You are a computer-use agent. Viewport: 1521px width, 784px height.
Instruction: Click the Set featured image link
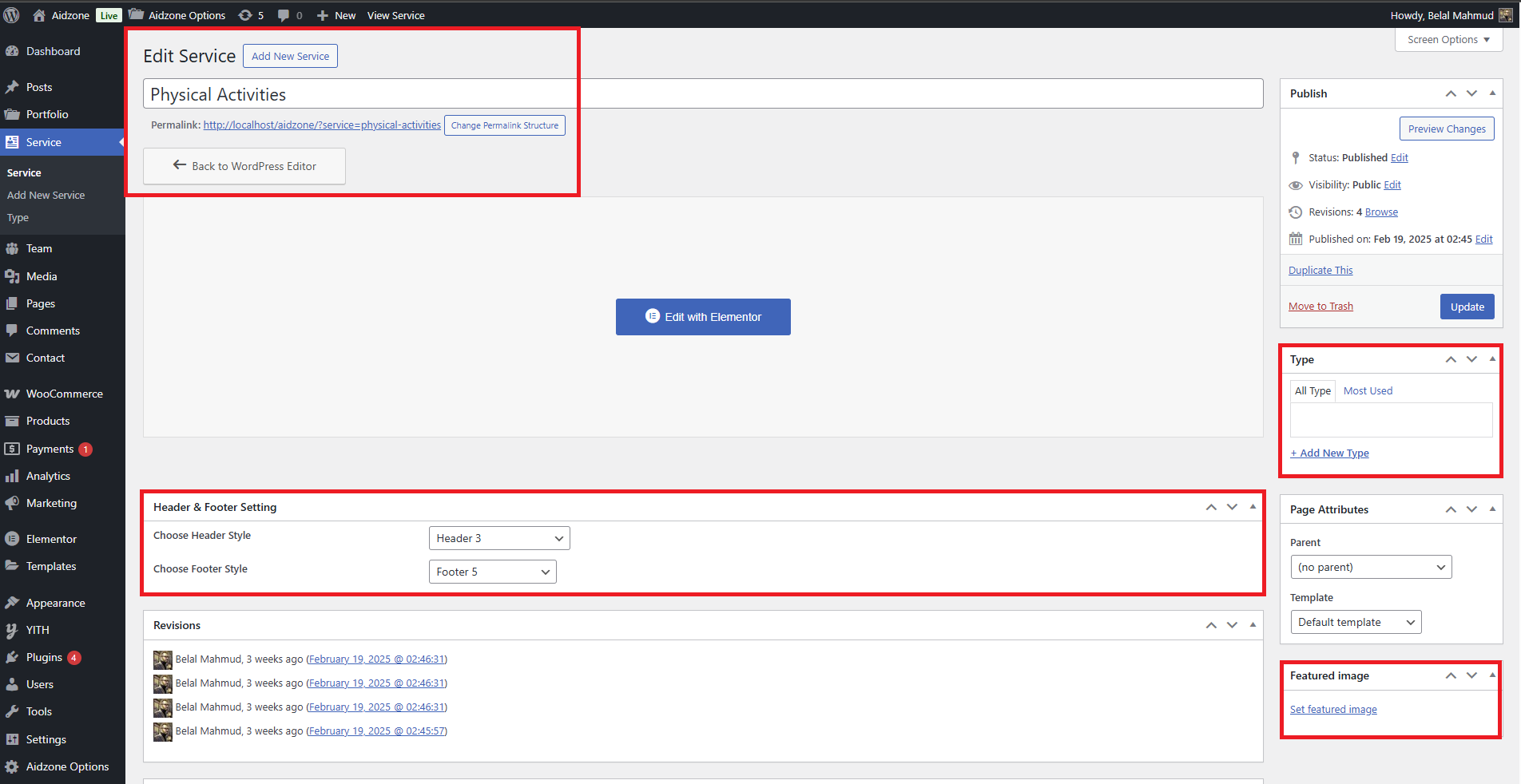pyautogui.click(x=1333, y=709)
